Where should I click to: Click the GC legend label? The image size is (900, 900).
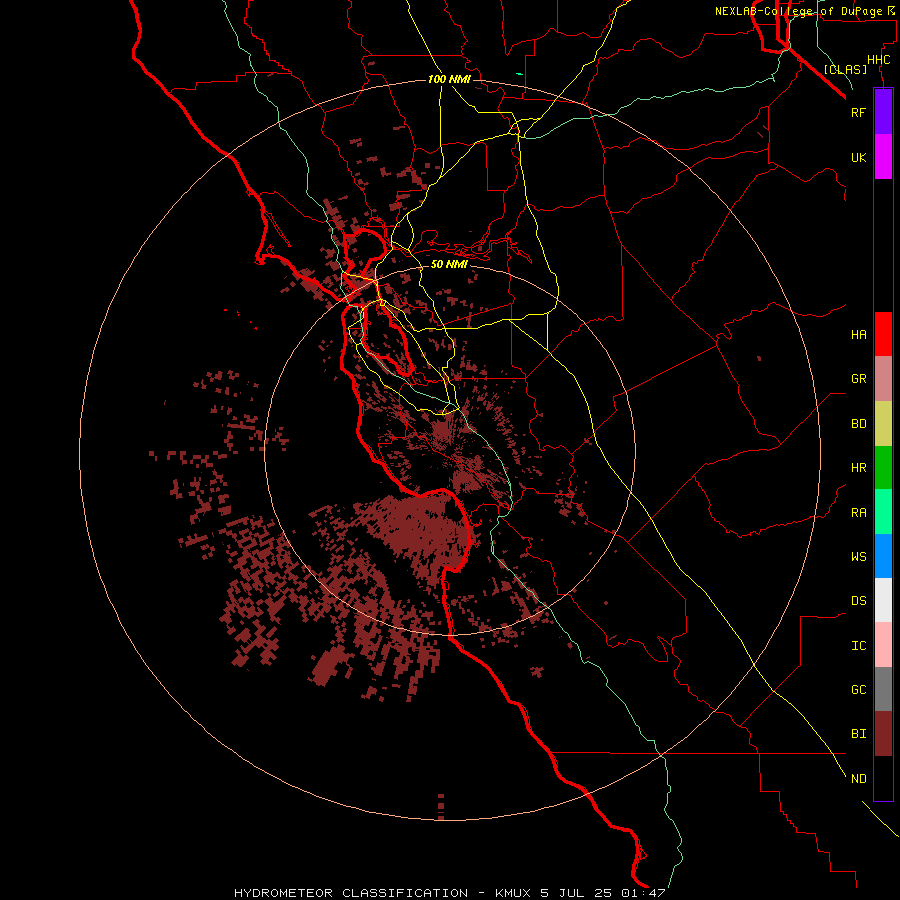[858, 690]
